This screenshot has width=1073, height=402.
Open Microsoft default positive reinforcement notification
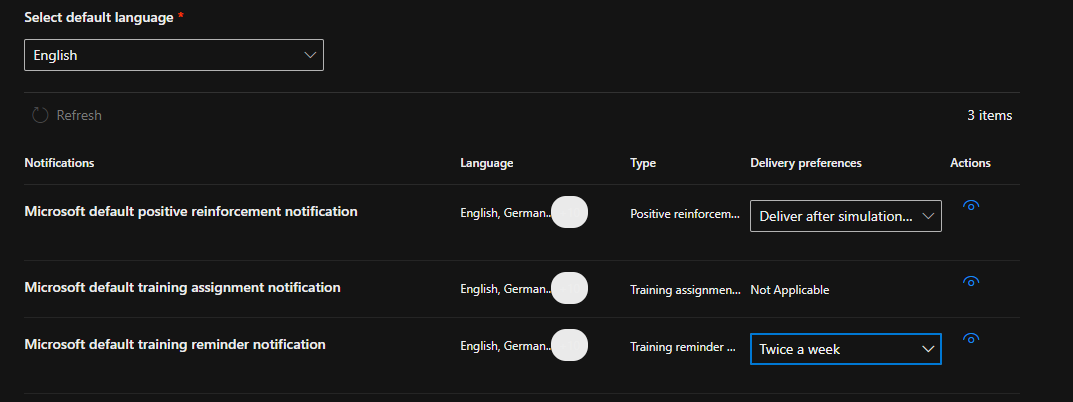(190, 211)
